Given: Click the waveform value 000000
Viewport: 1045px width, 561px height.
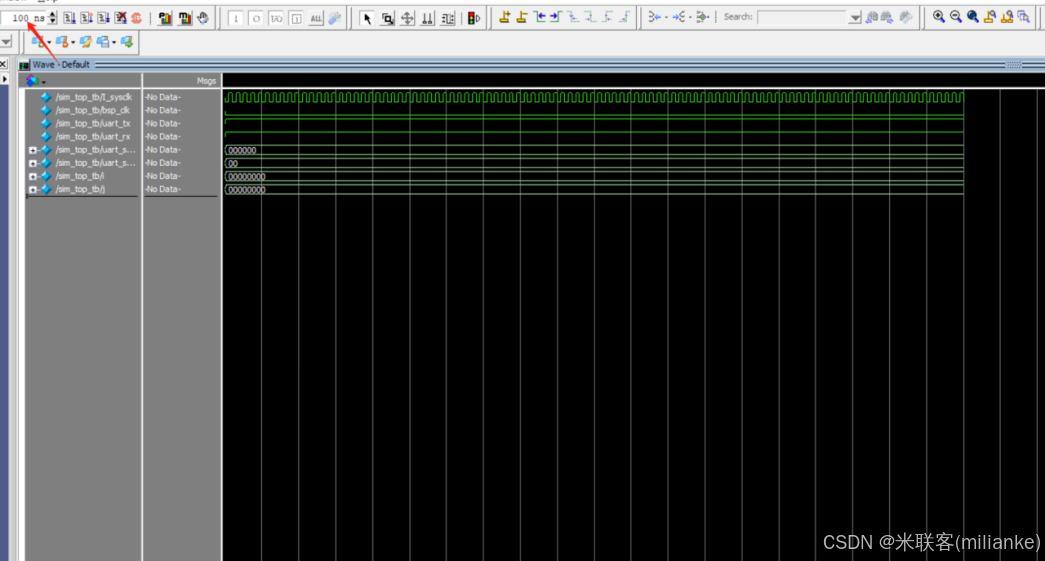Looking at the screenshot, I should 242,151.
